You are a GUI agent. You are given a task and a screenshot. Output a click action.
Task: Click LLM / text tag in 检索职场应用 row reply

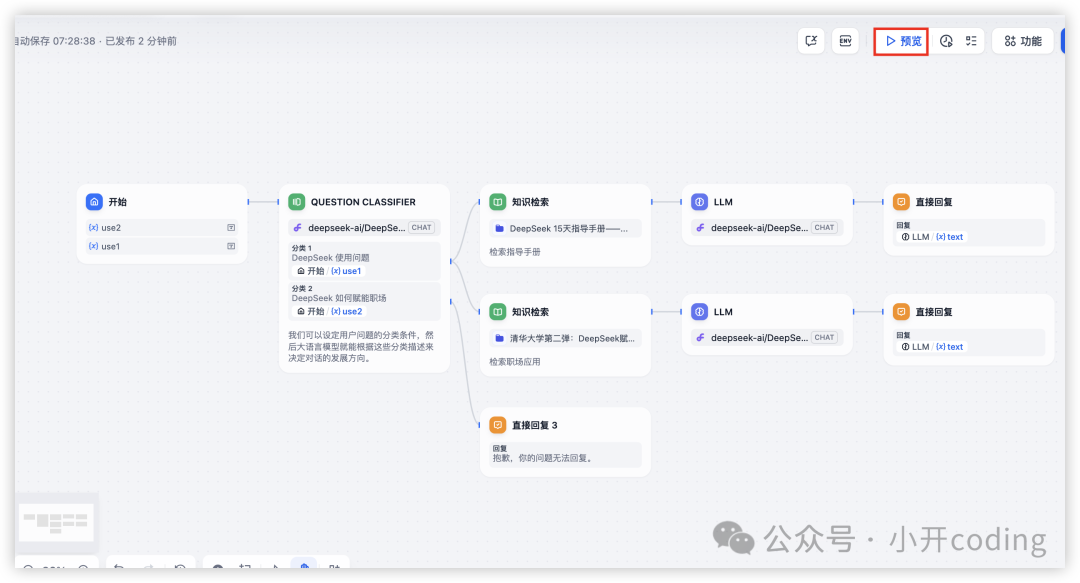pyautogui.click(x=933, y=347)
